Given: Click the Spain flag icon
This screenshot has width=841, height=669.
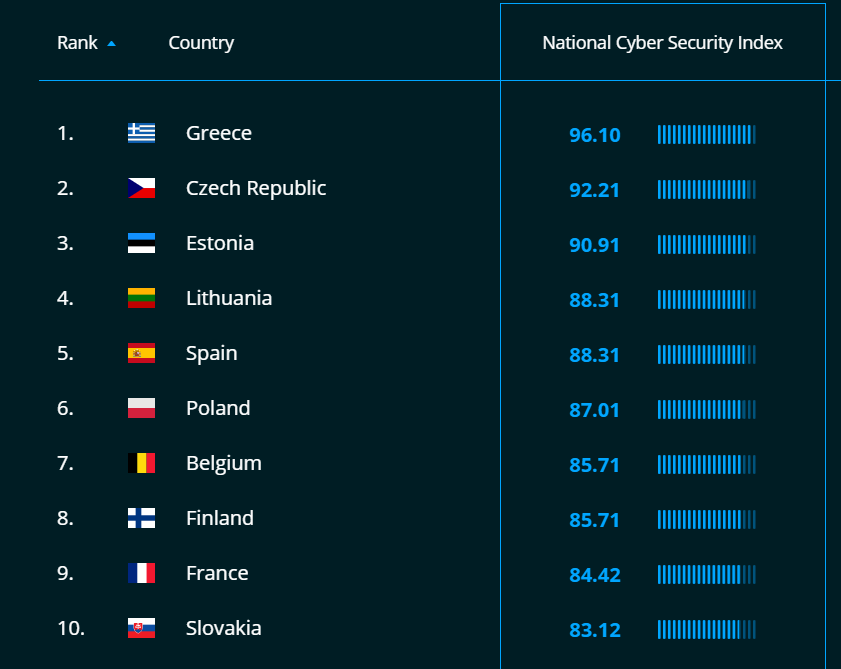Looking at the screenshot, I should pos(141,353).
